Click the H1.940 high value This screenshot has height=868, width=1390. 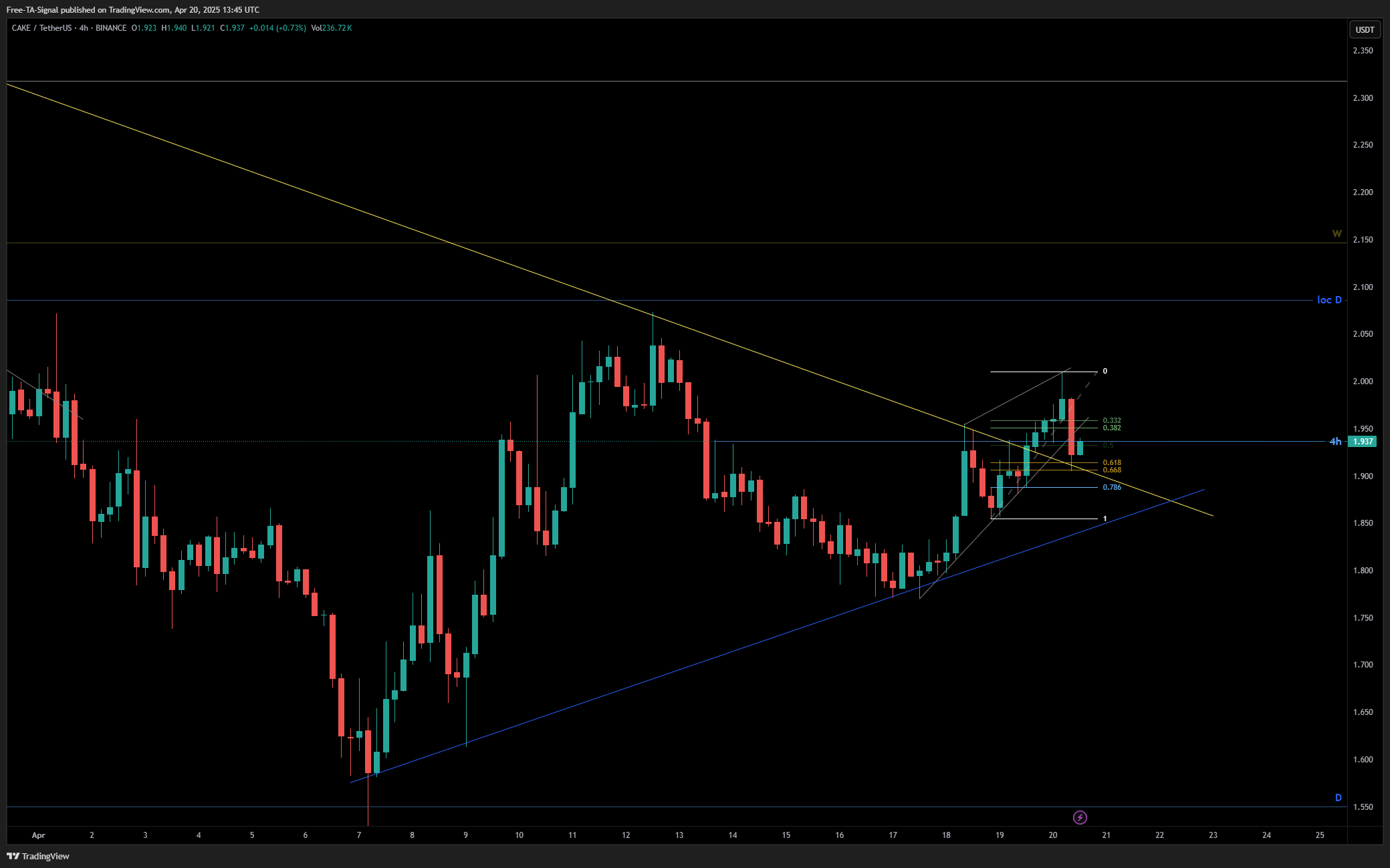174,28
